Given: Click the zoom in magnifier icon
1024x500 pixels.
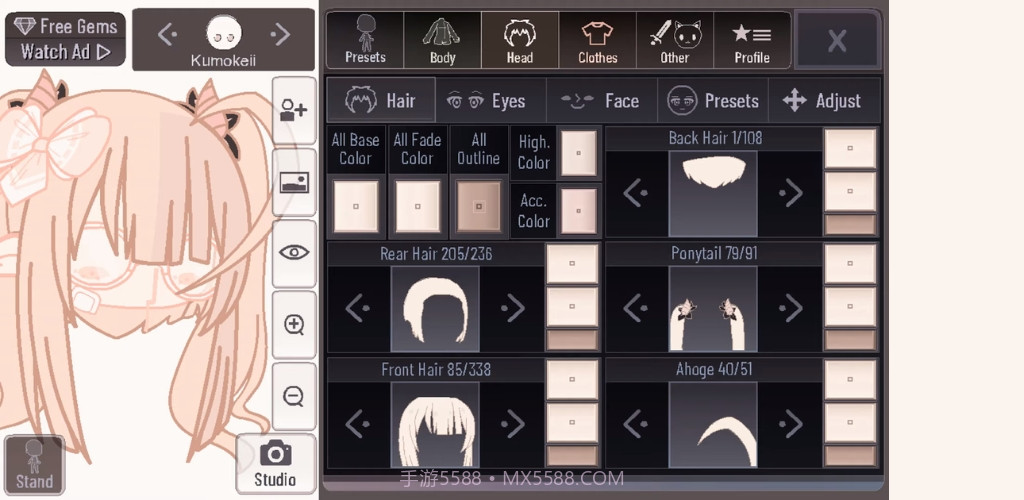Looking at the screenshot, I should pos(294,325).
